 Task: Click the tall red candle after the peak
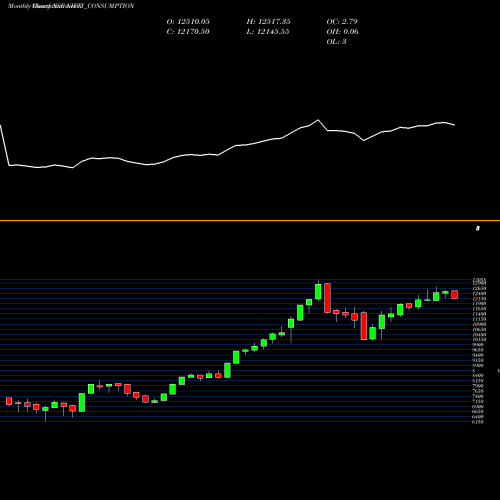327,298
